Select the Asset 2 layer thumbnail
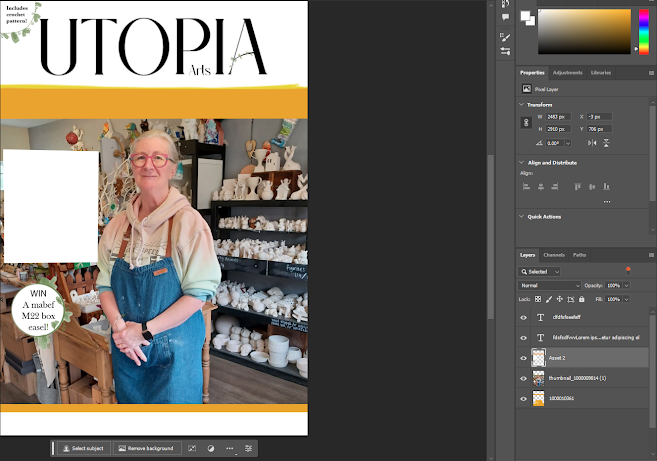This screenshot has width=657, height=461. 538,358
